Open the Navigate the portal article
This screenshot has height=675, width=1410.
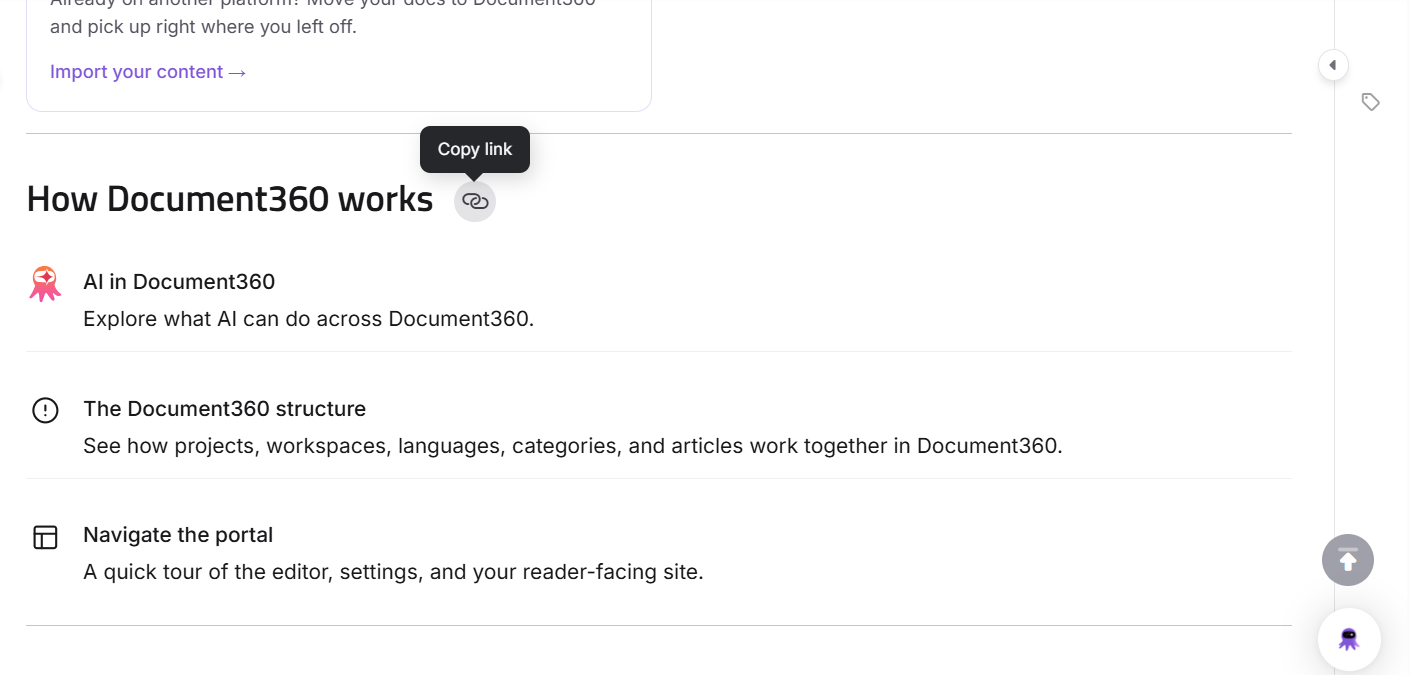(178, 535)
